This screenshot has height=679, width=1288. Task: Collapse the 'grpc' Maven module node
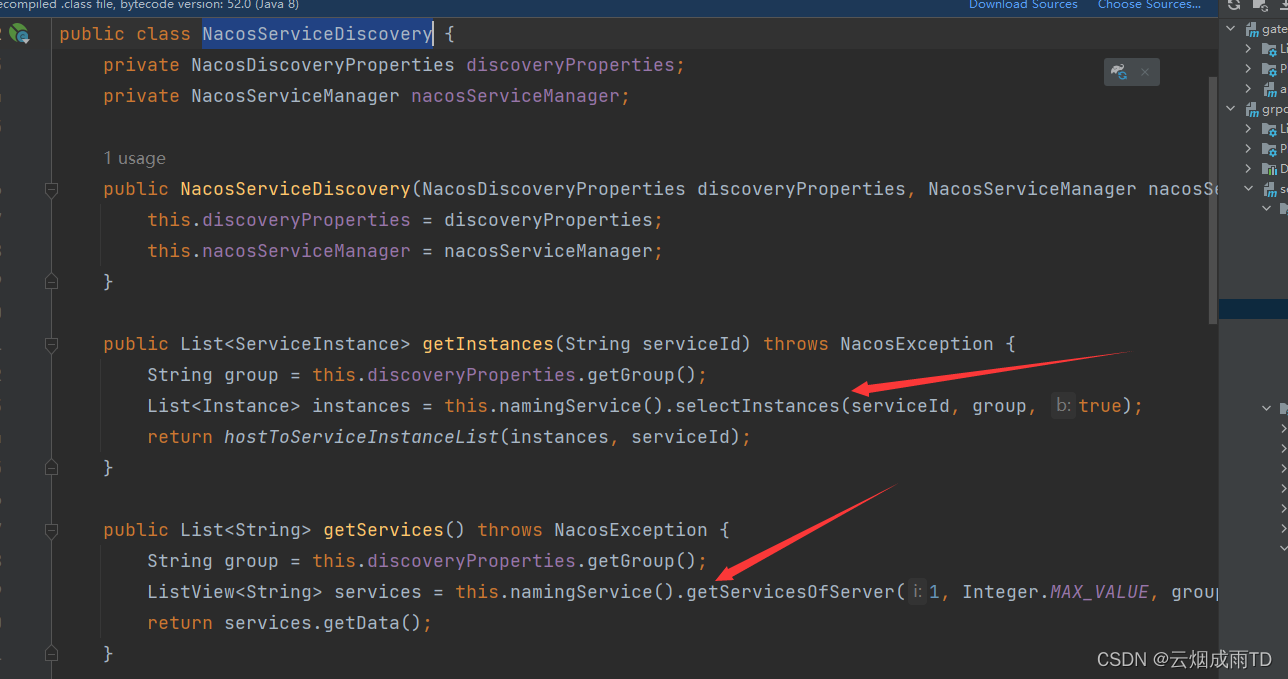1232,109
